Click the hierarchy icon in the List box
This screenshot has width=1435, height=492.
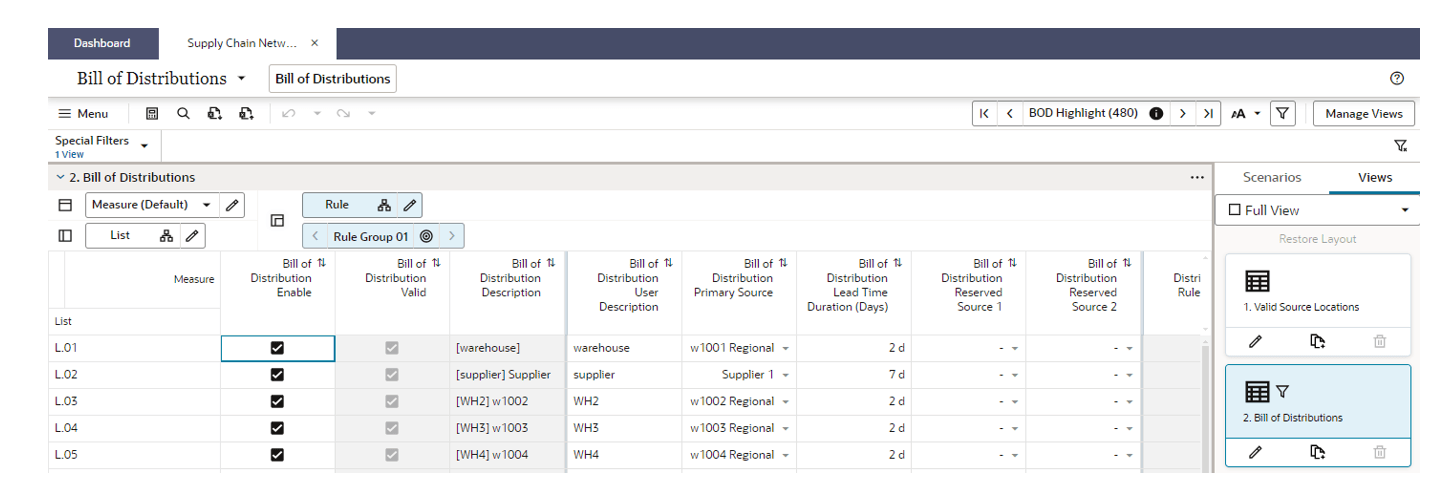coord(167,236)
